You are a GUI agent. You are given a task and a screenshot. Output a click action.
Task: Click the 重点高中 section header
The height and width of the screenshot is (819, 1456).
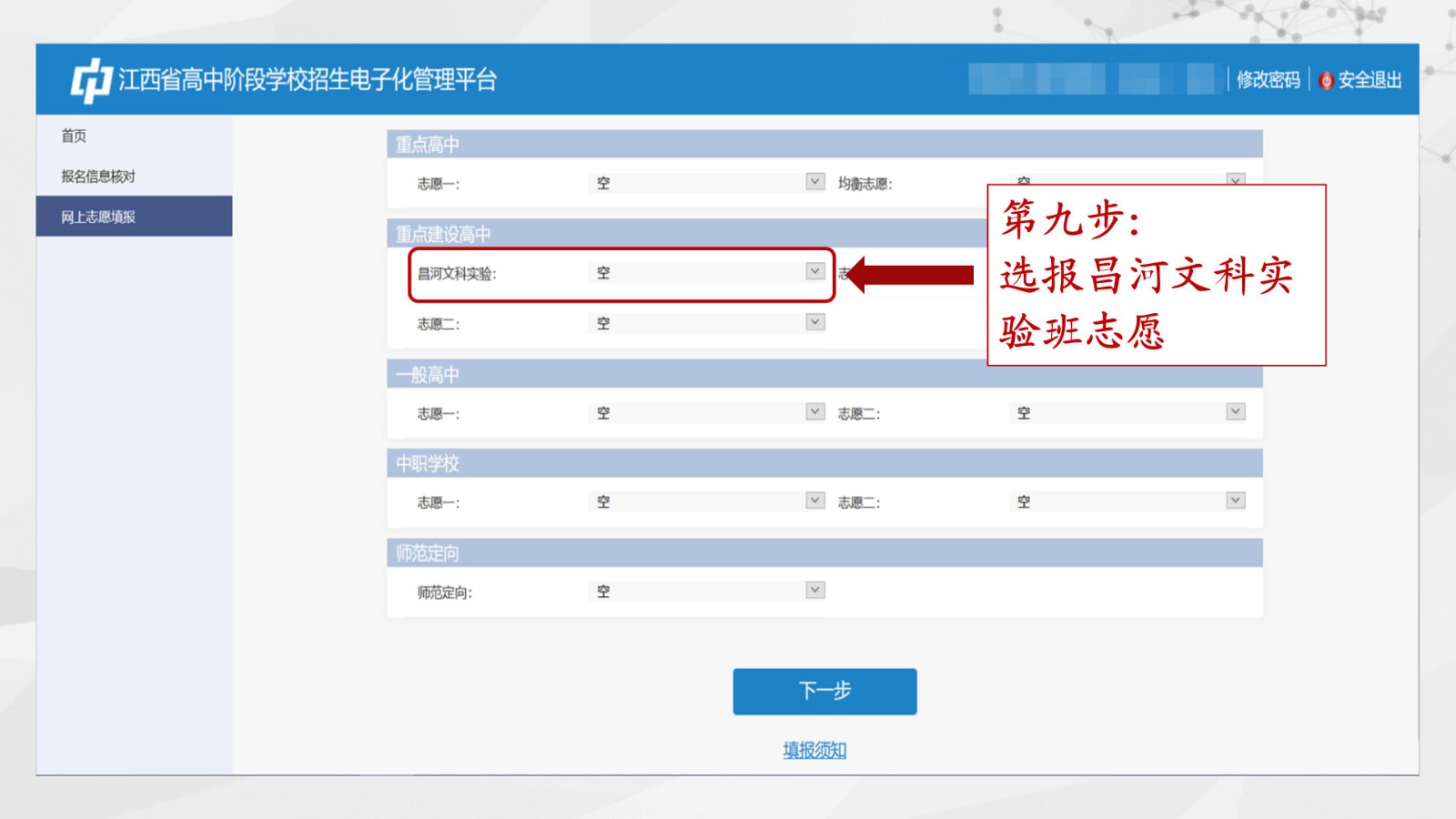pyautogui.click(x=824, y=144)
